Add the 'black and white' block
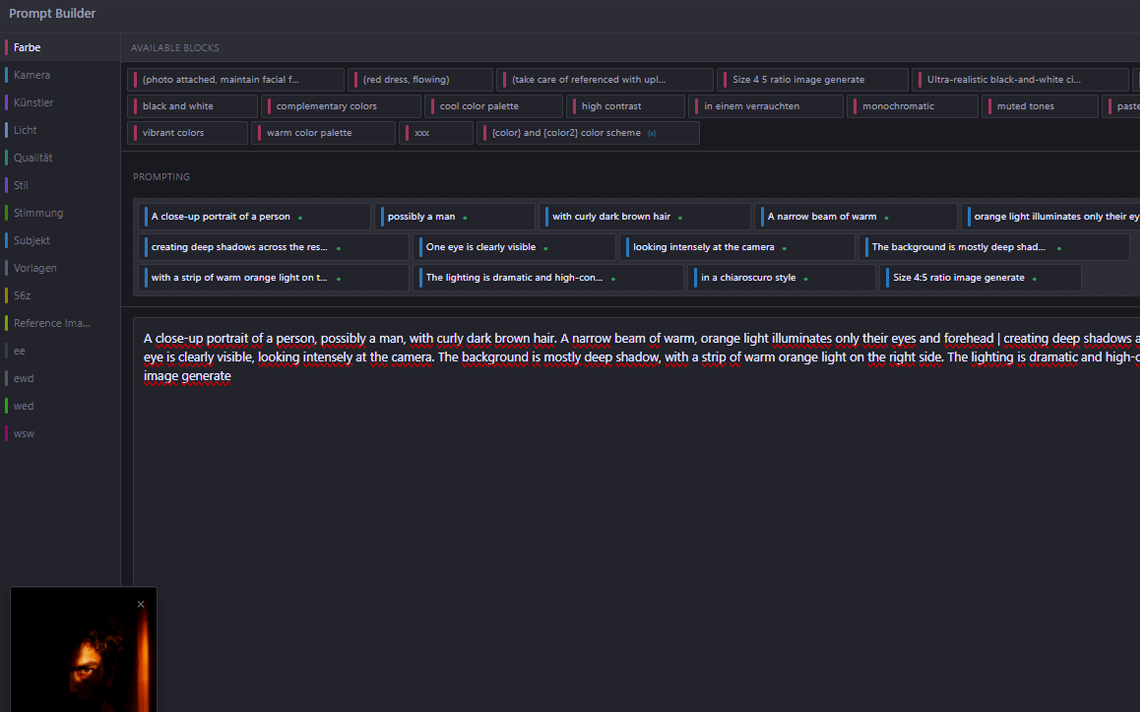Viewport: 1140px width, 712px height. [x=178, y=106]
